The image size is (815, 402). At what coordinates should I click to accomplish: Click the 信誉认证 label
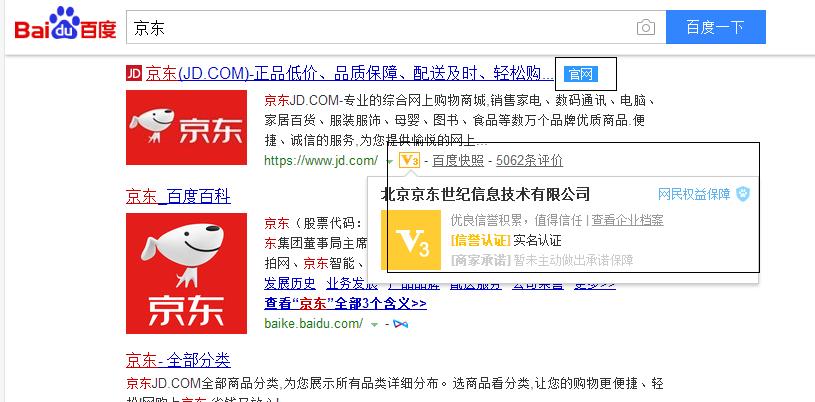click(x=481, y=240)
